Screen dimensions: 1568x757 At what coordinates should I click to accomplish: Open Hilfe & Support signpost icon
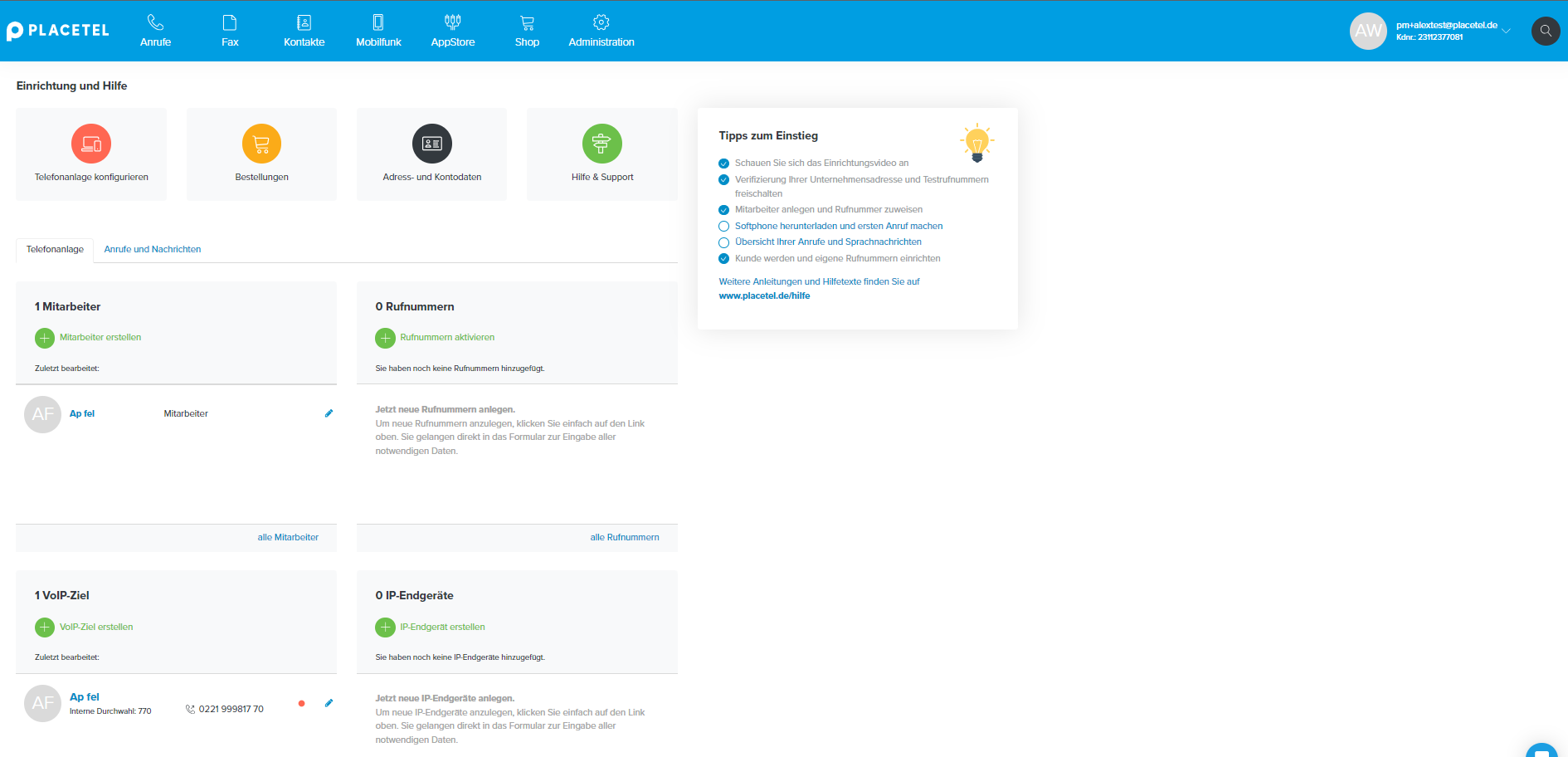pos(602,144)
